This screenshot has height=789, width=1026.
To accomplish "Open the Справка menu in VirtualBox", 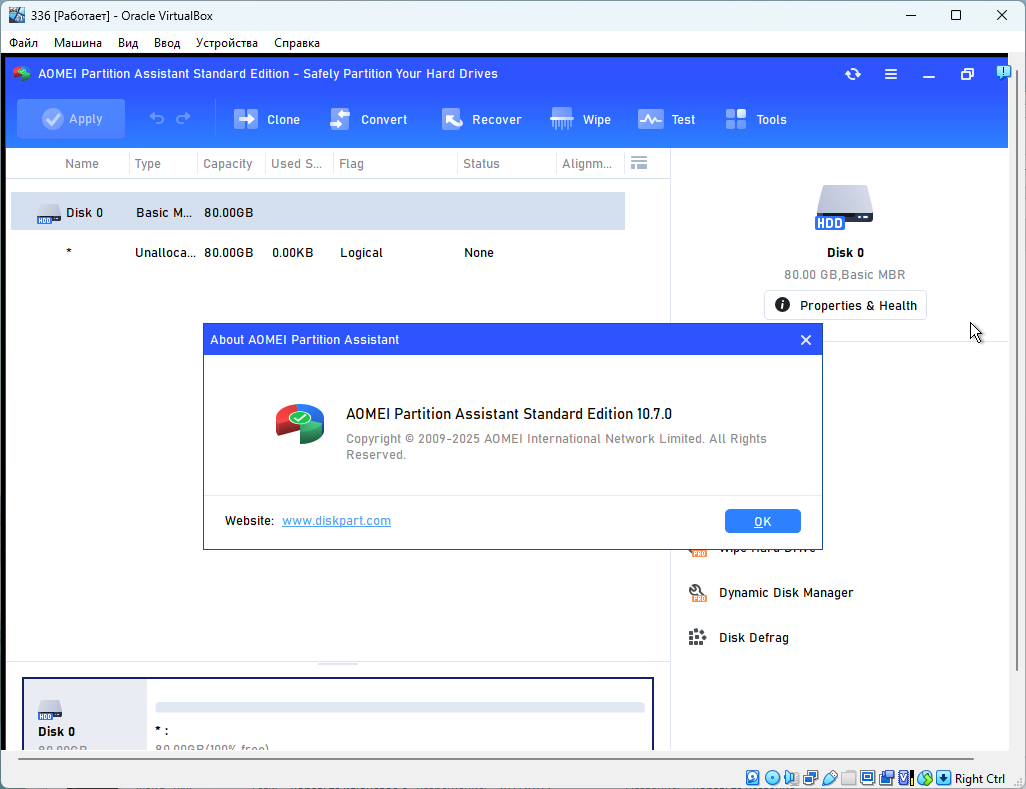I will point(296,43).
